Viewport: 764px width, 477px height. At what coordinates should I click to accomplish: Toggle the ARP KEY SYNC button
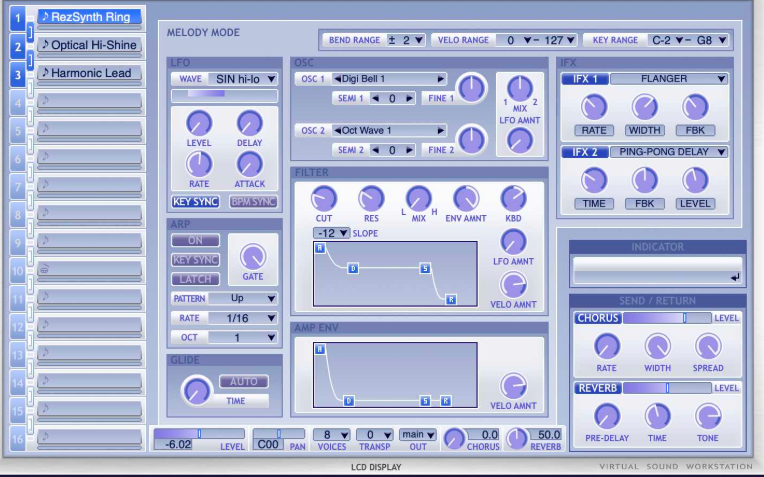tap(195, 260)
